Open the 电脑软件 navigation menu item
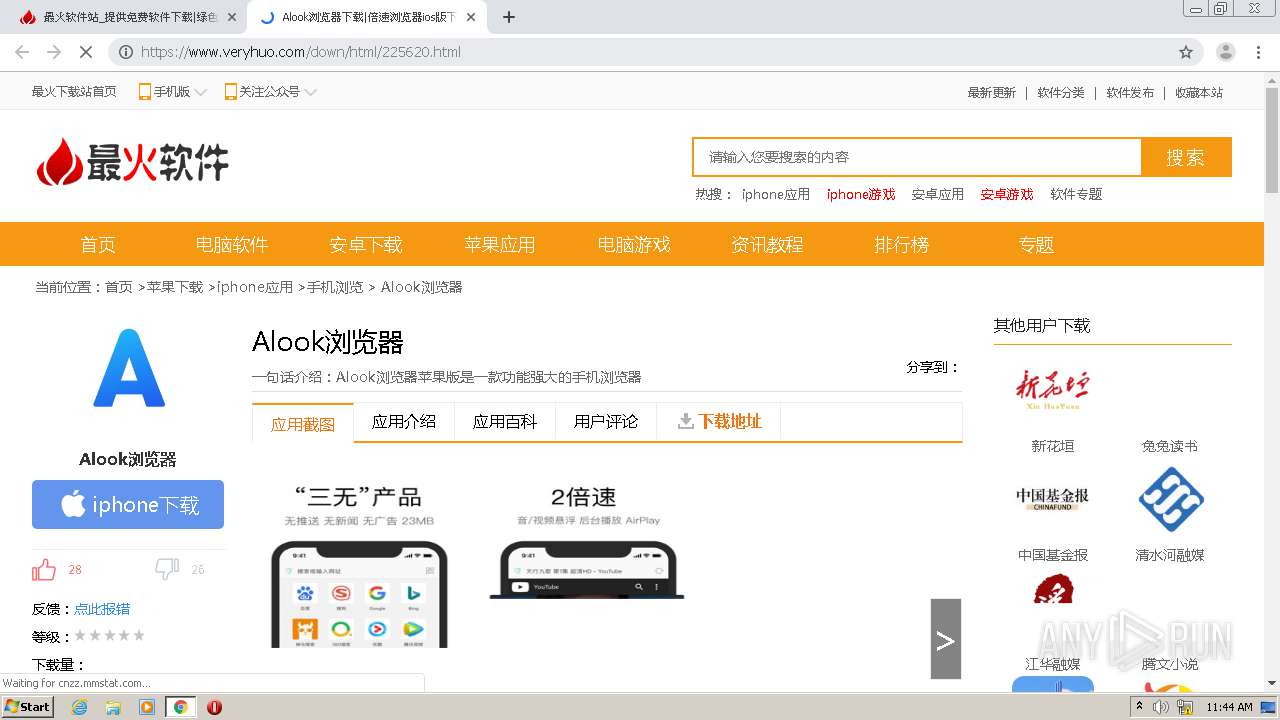The height and width of the screenshot is (720, 1280). click(232, 244)
